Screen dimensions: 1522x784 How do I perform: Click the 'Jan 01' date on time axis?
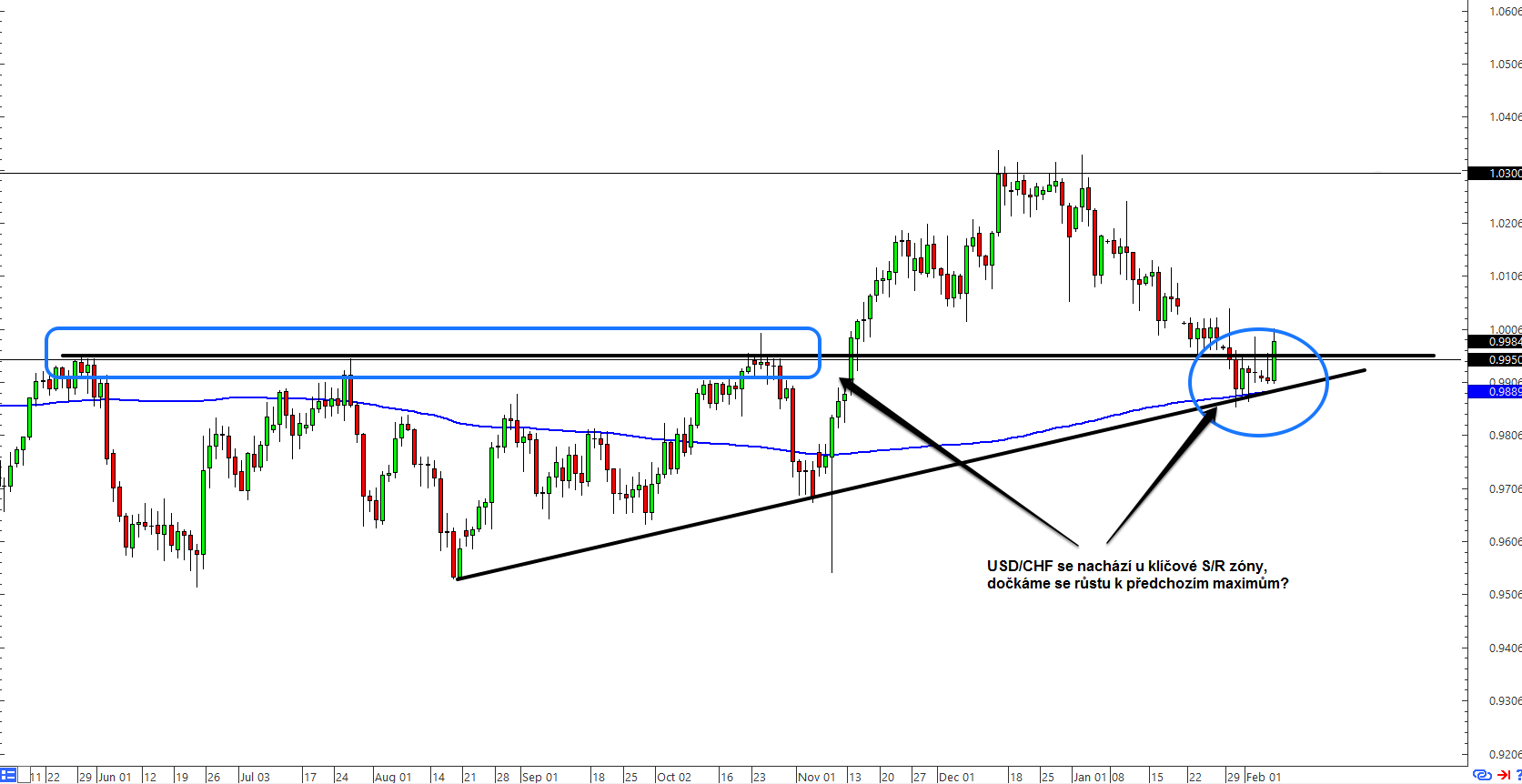pos(1089,777)
